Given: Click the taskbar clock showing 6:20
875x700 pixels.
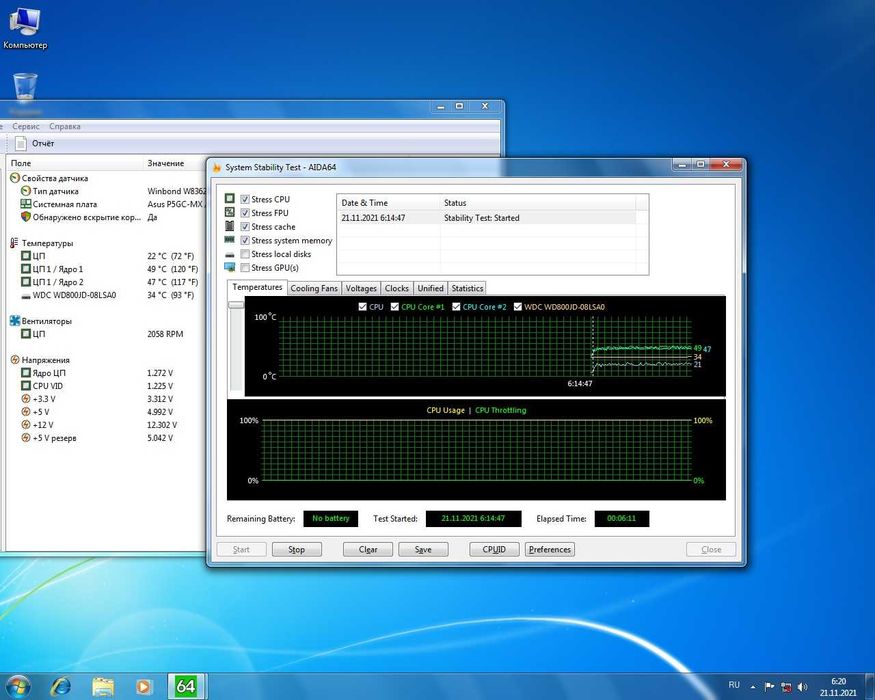Looking at the screenshot, I should pyautogui.click(x=838, y=687).
